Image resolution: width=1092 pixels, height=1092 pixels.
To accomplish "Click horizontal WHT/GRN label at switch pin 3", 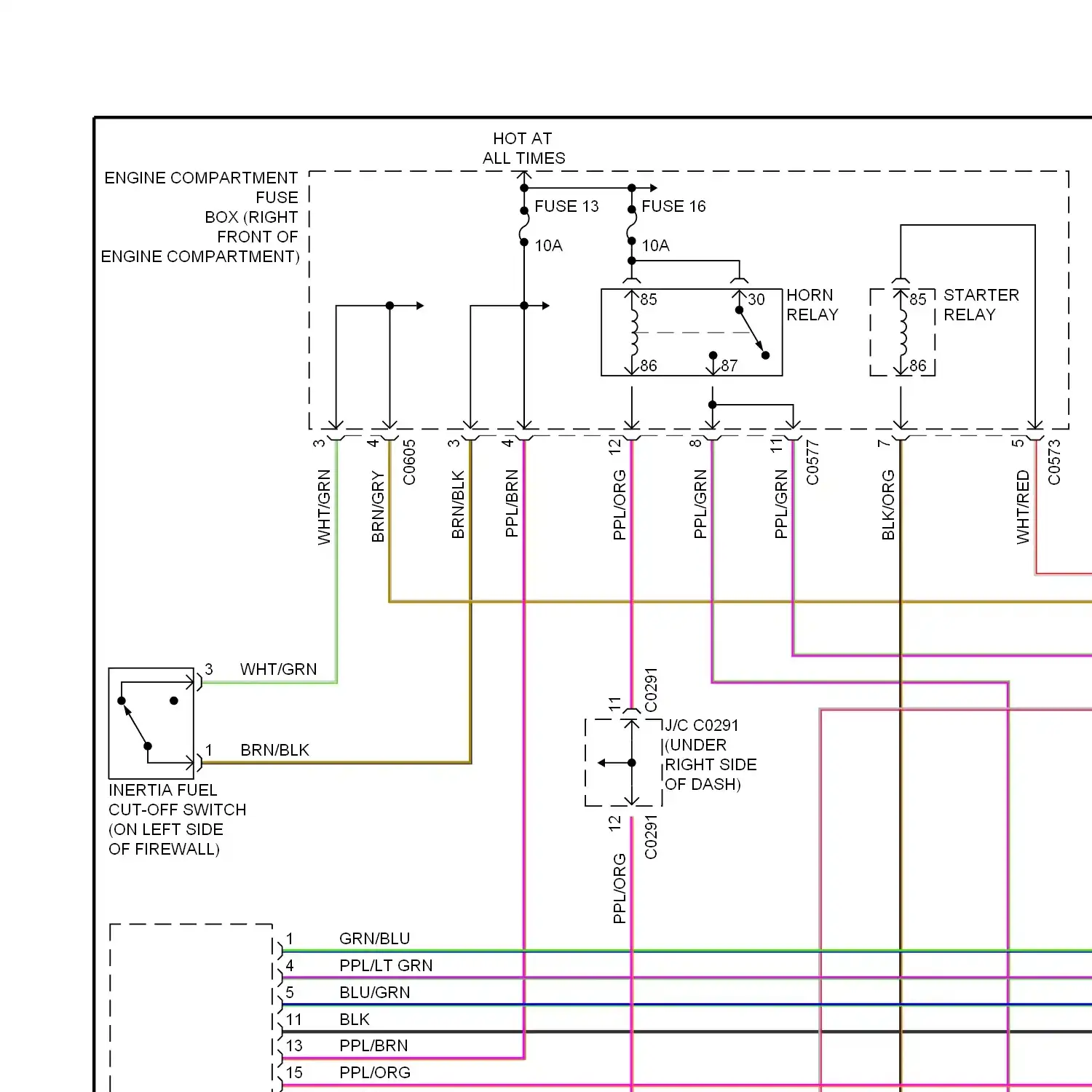I will coord(279,670).
